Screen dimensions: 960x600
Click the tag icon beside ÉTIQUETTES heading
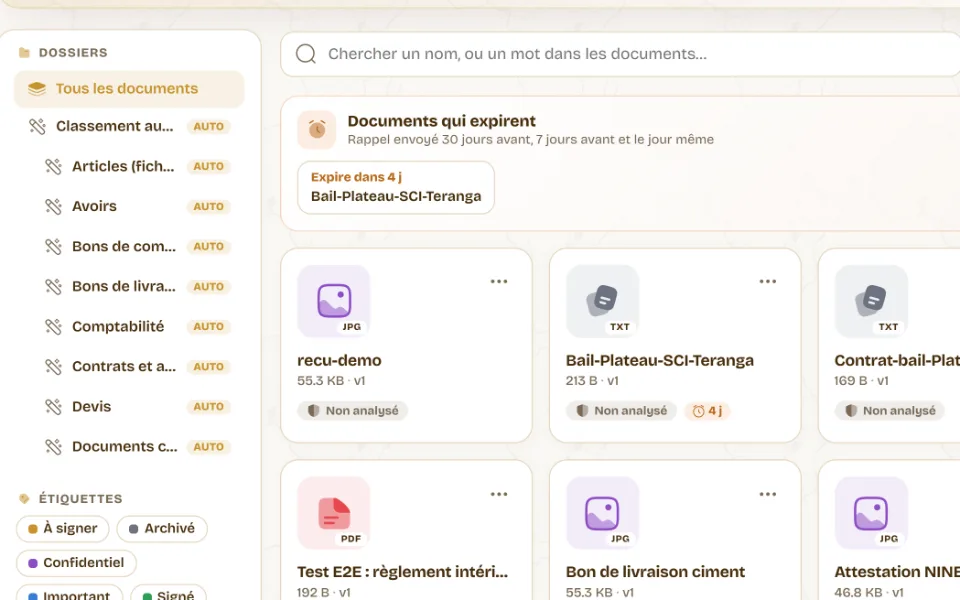pyautogui.click(x=24, y=498)
